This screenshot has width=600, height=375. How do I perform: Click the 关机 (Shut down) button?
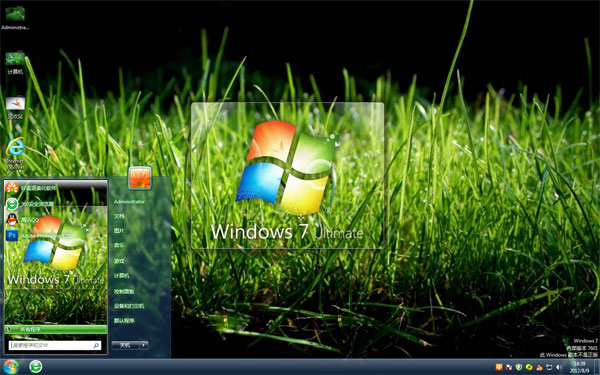(x=126, y=345)
